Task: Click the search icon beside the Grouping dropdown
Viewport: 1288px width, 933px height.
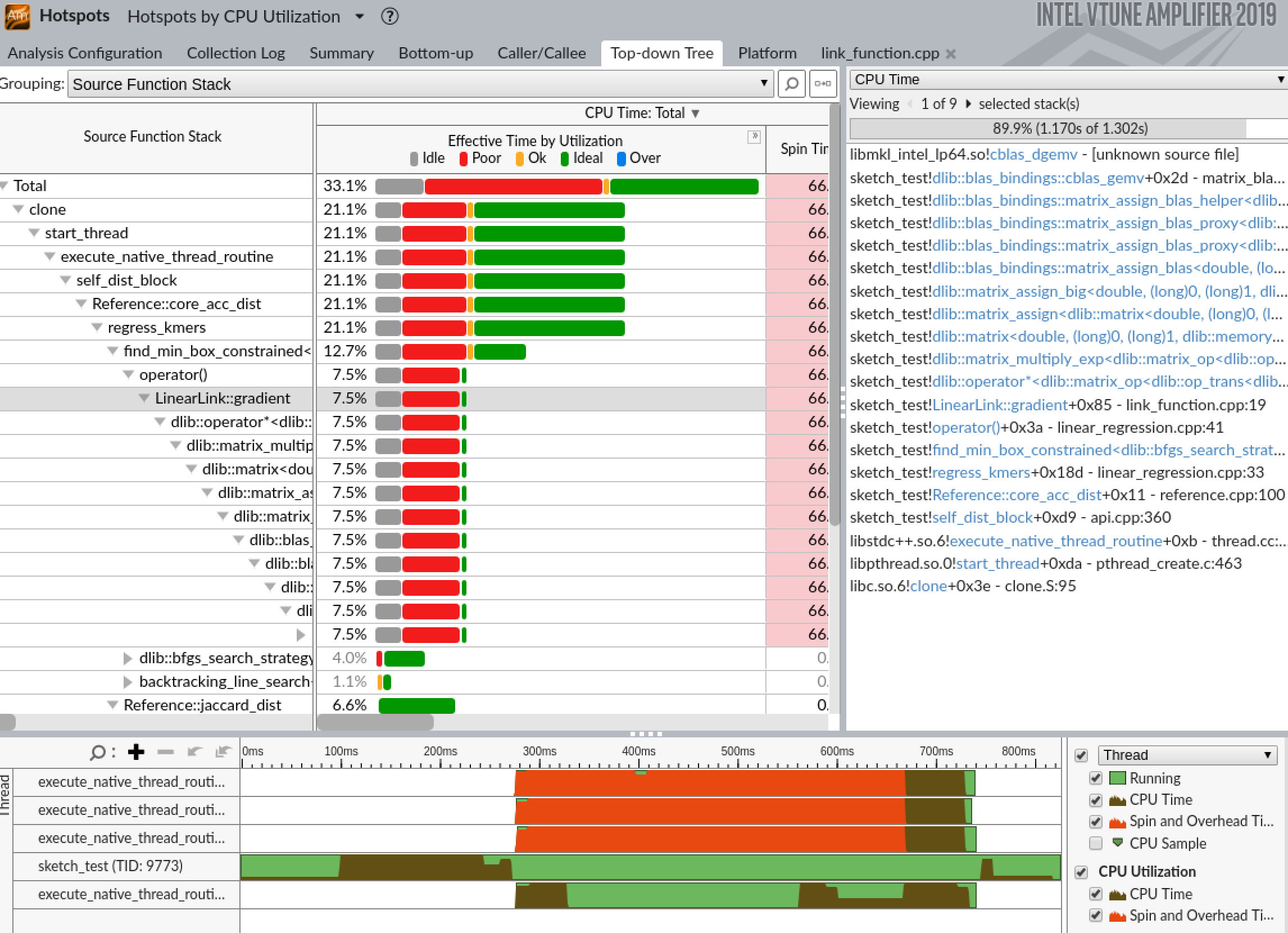Action: [x=792, y=84]
